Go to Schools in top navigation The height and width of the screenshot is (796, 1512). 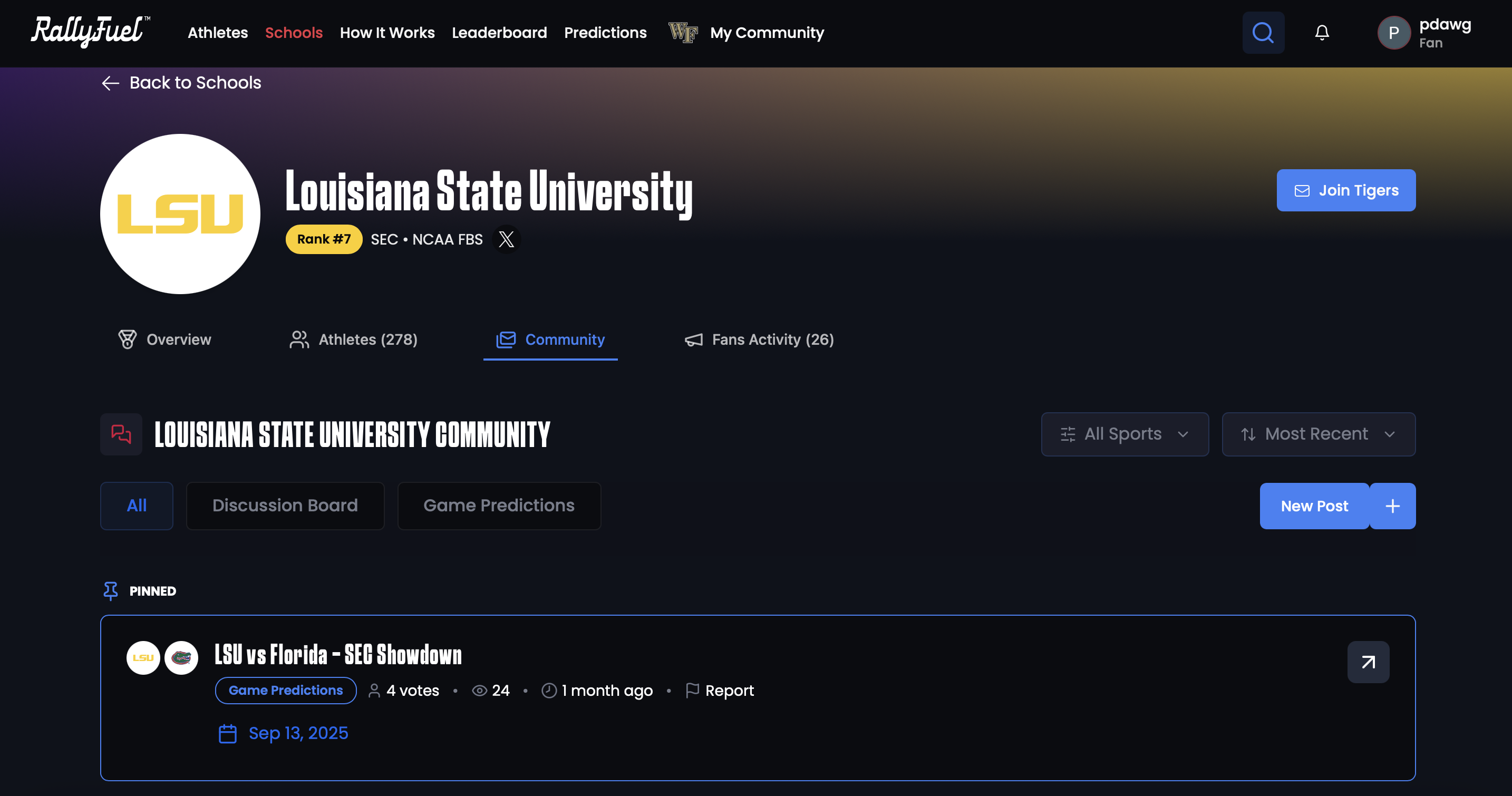[x=294, y=33]
